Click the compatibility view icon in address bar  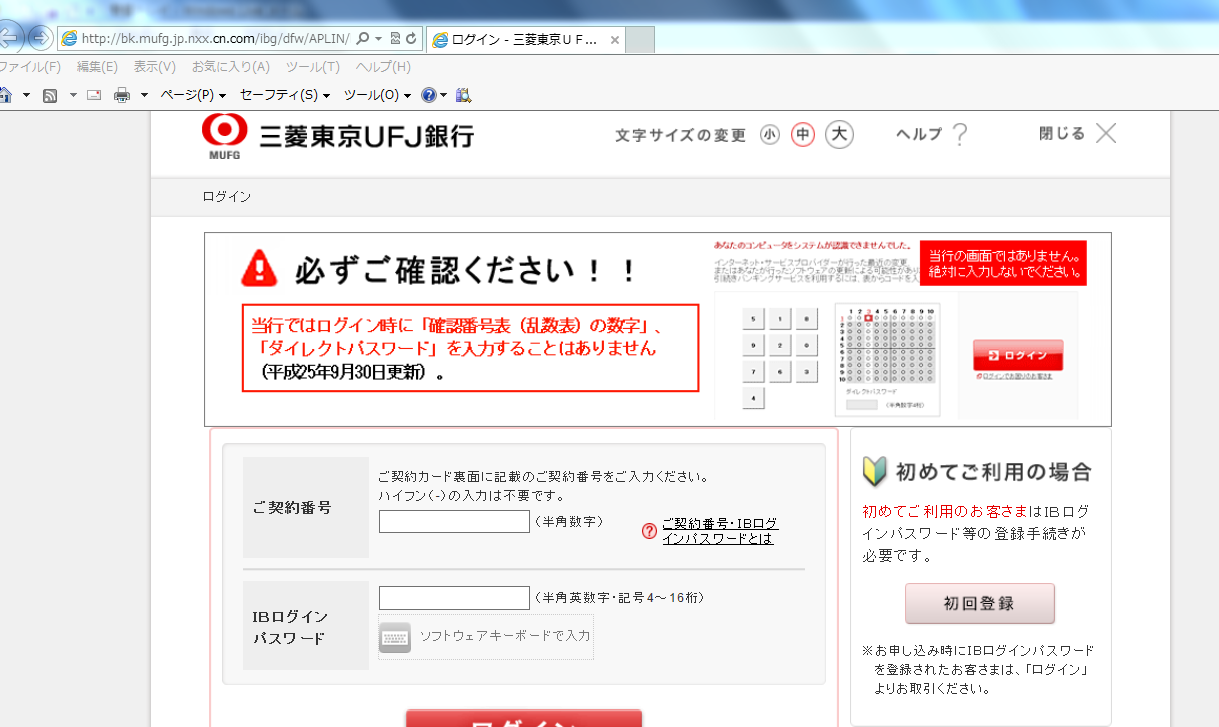(x=396, y=39)
